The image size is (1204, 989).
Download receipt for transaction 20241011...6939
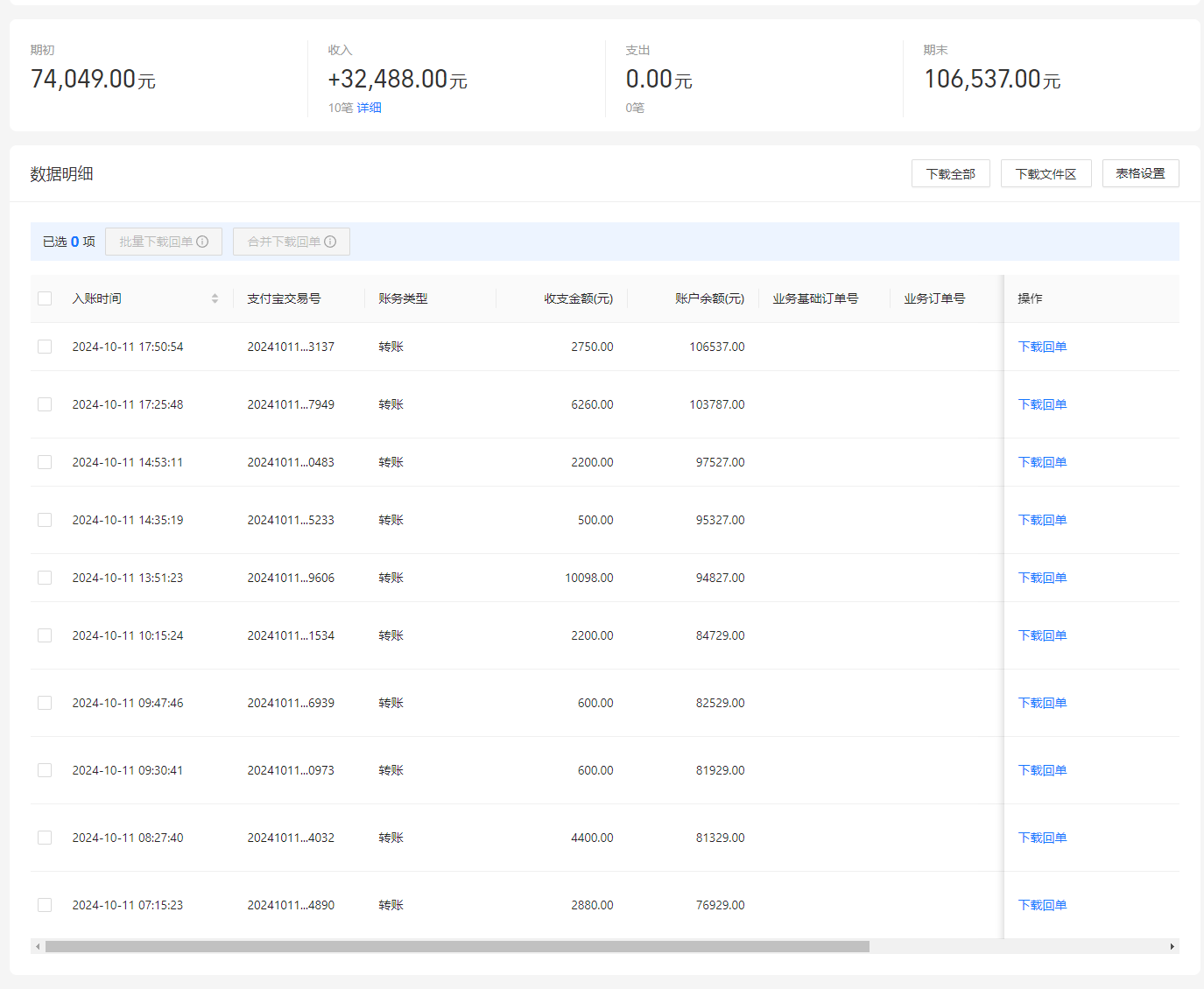tap(1042, 703)
